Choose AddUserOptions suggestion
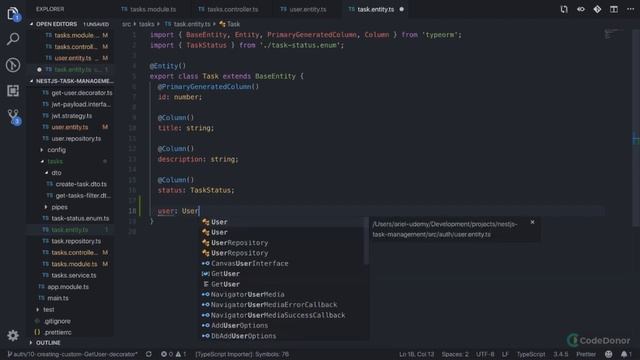This screenshot has width=640, height=360. (282, 326)
